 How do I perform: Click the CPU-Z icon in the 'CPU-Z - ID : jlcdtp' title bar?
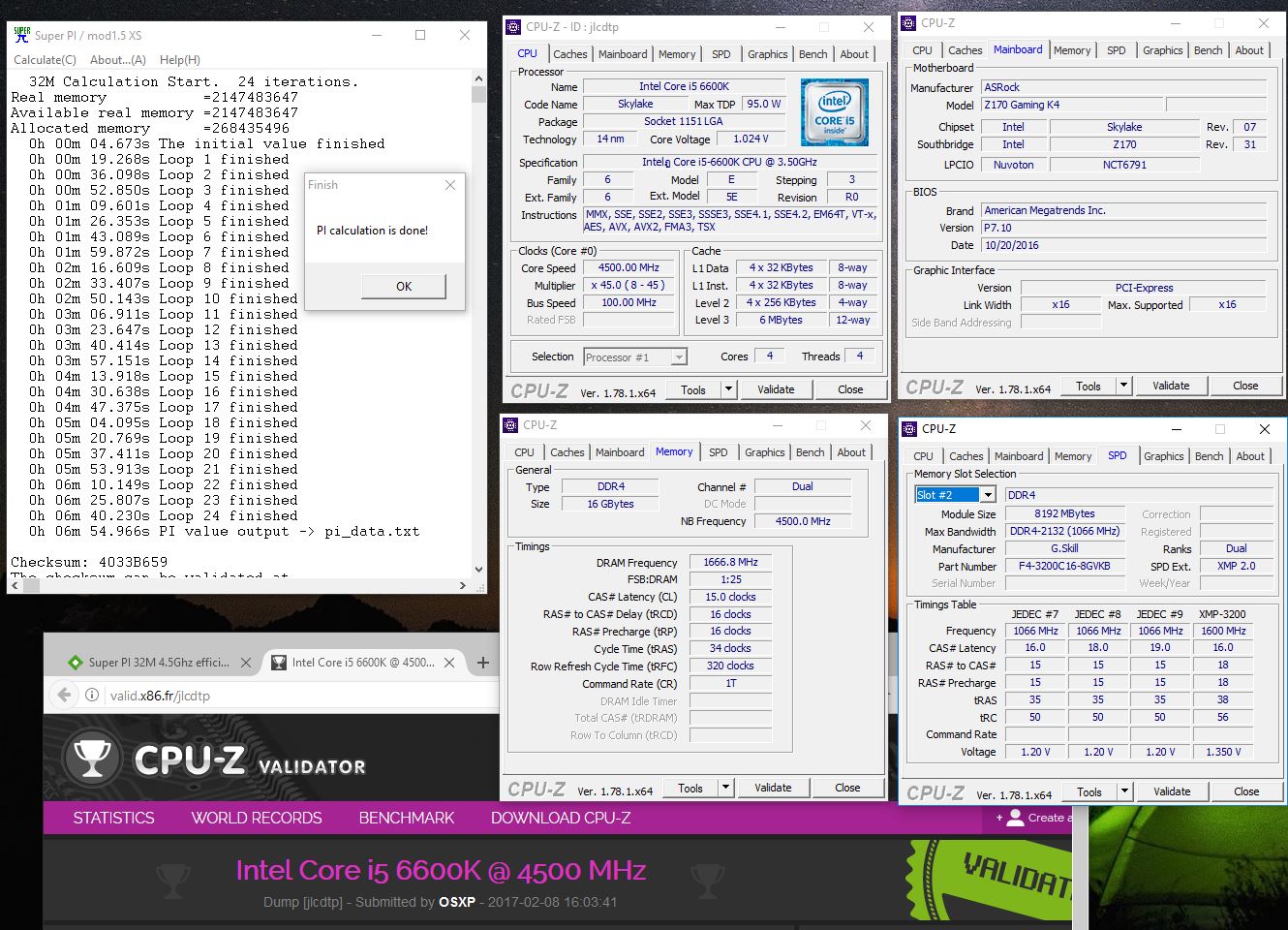513,26
